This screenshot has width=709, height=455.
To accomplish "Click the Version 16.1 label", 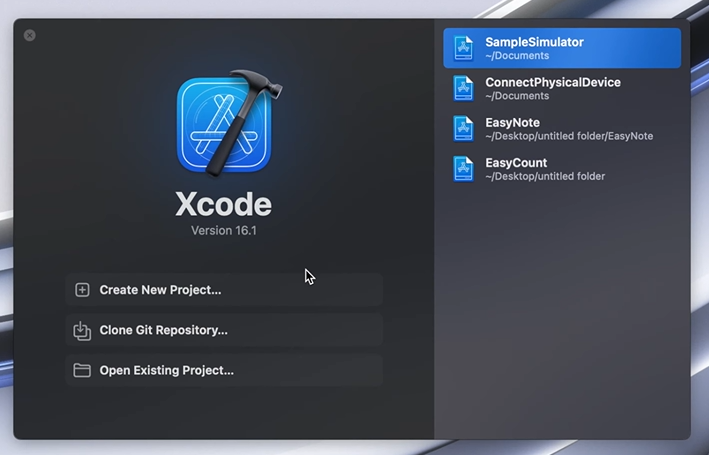I will 224,231.
